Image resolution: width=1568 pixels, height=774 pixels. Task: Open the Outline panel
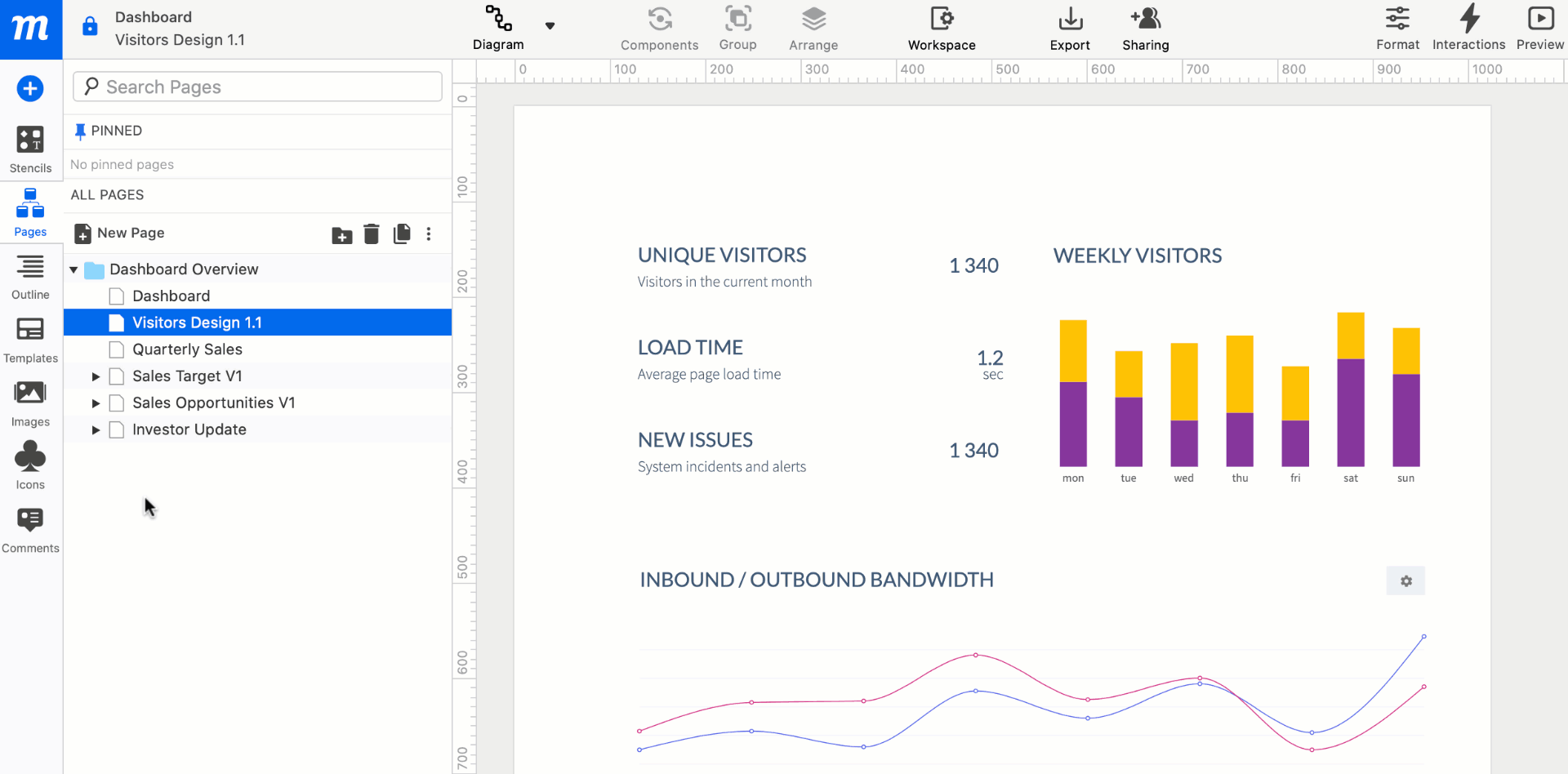point(30,277)
